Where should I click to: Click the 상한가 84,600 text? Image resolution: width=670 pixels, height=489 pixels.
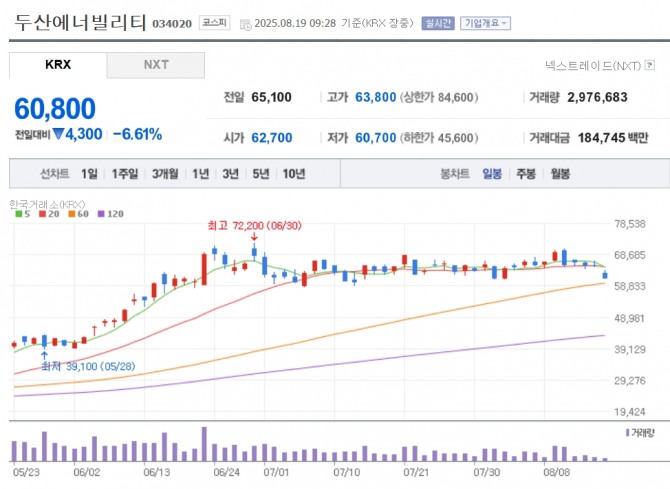point(439,97)
